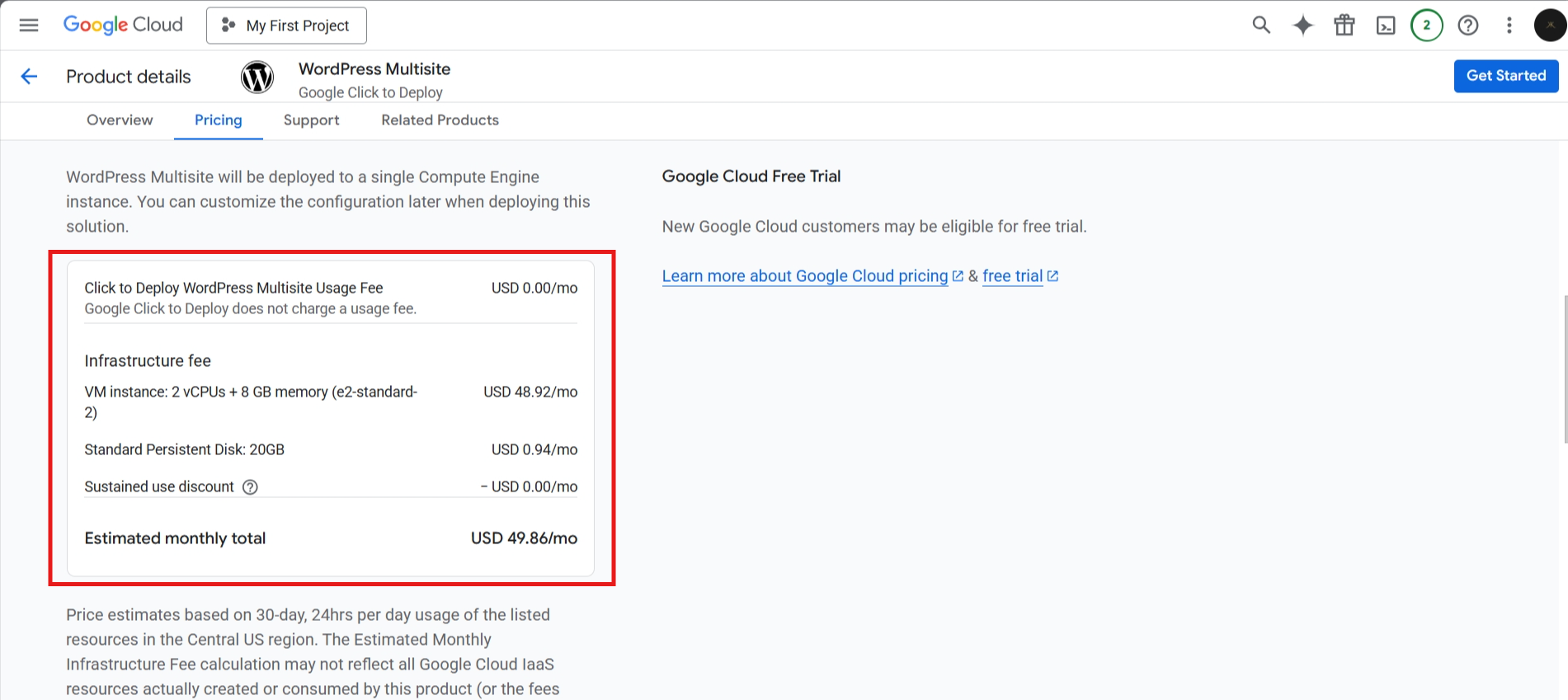This screenshot has width=1568, height=700.
Task: Open Learn more about Google Cloud pricing link
Action: [805, 276]
